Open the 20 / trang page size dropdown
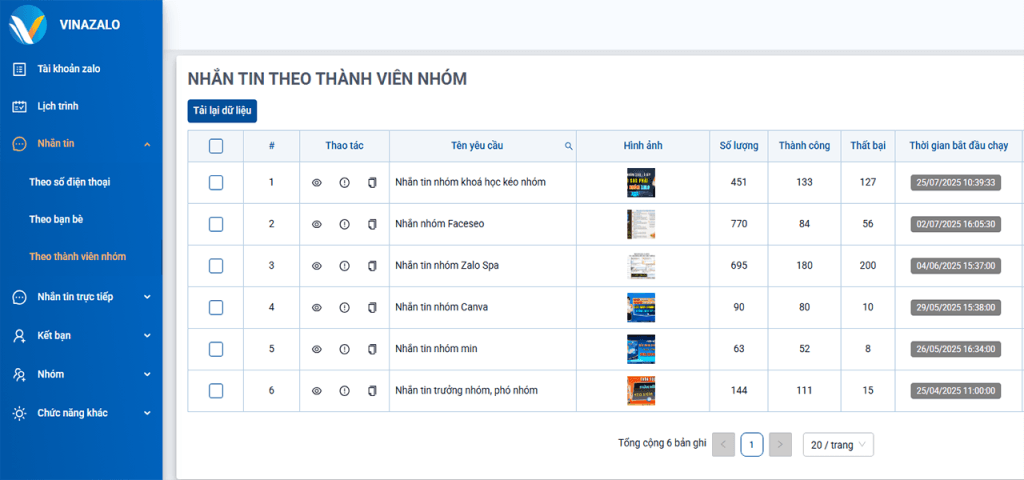 (x=838, y=444)
